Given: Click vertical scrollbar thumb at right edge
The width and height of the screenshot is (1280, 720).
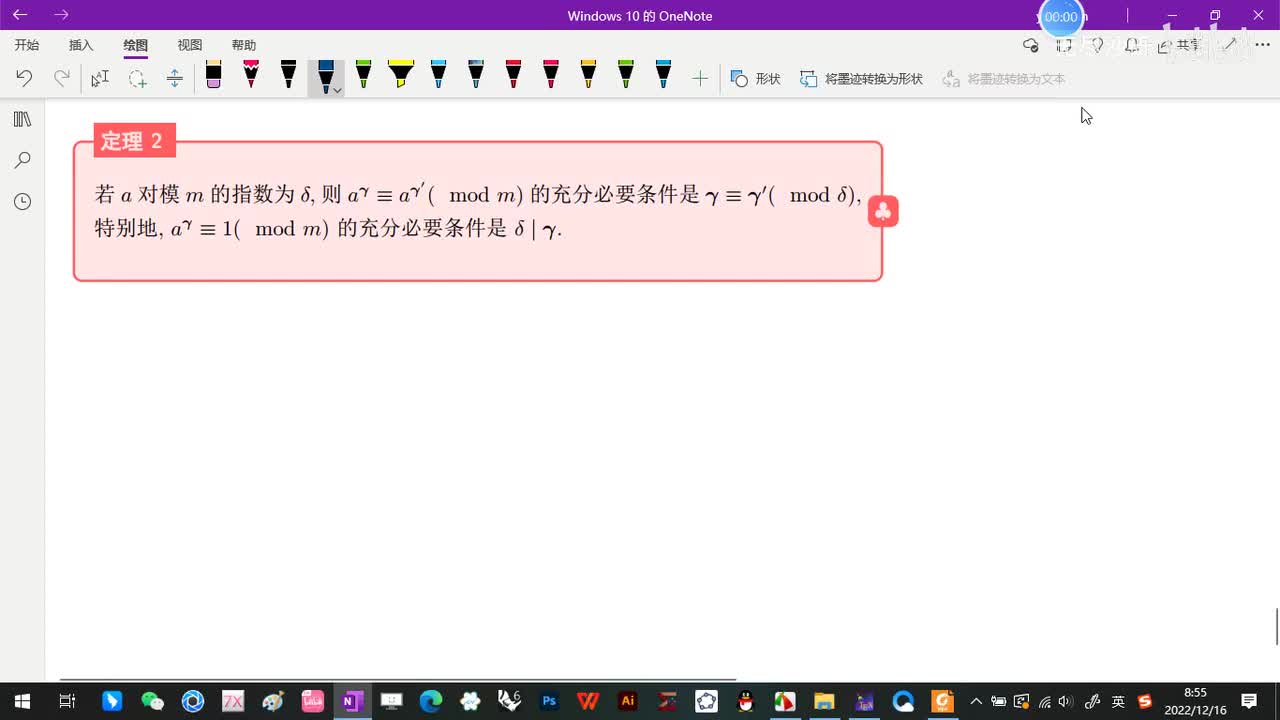Looking at the screenshot, I should click(1277, 627).
